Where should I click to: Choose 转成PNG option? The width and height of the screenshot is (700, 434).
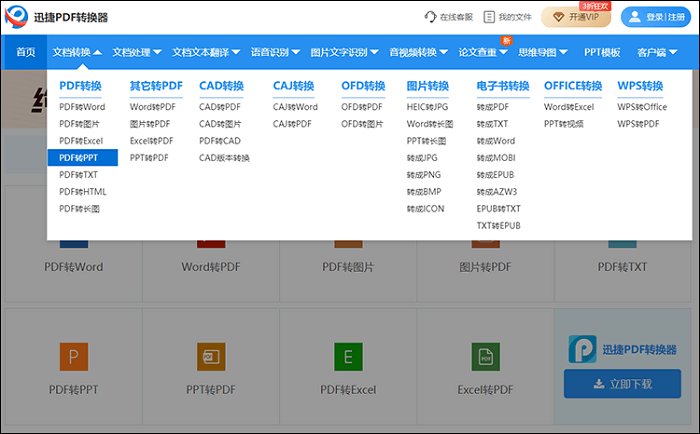(424, 175)
